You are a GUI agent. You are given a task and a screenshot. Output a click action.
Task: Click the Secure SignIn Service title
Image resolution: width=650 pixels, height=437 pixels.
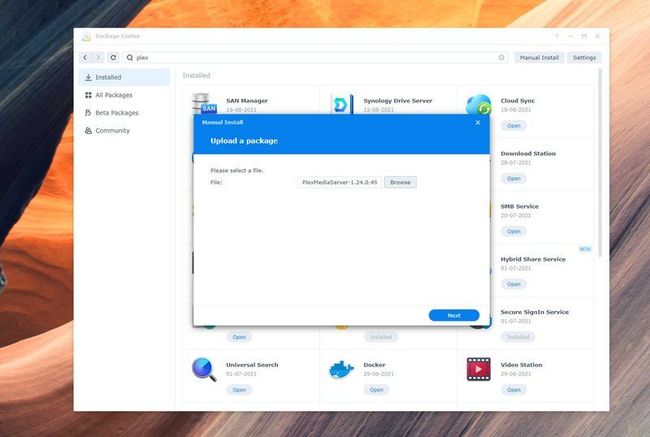click(x=534, y=312)
